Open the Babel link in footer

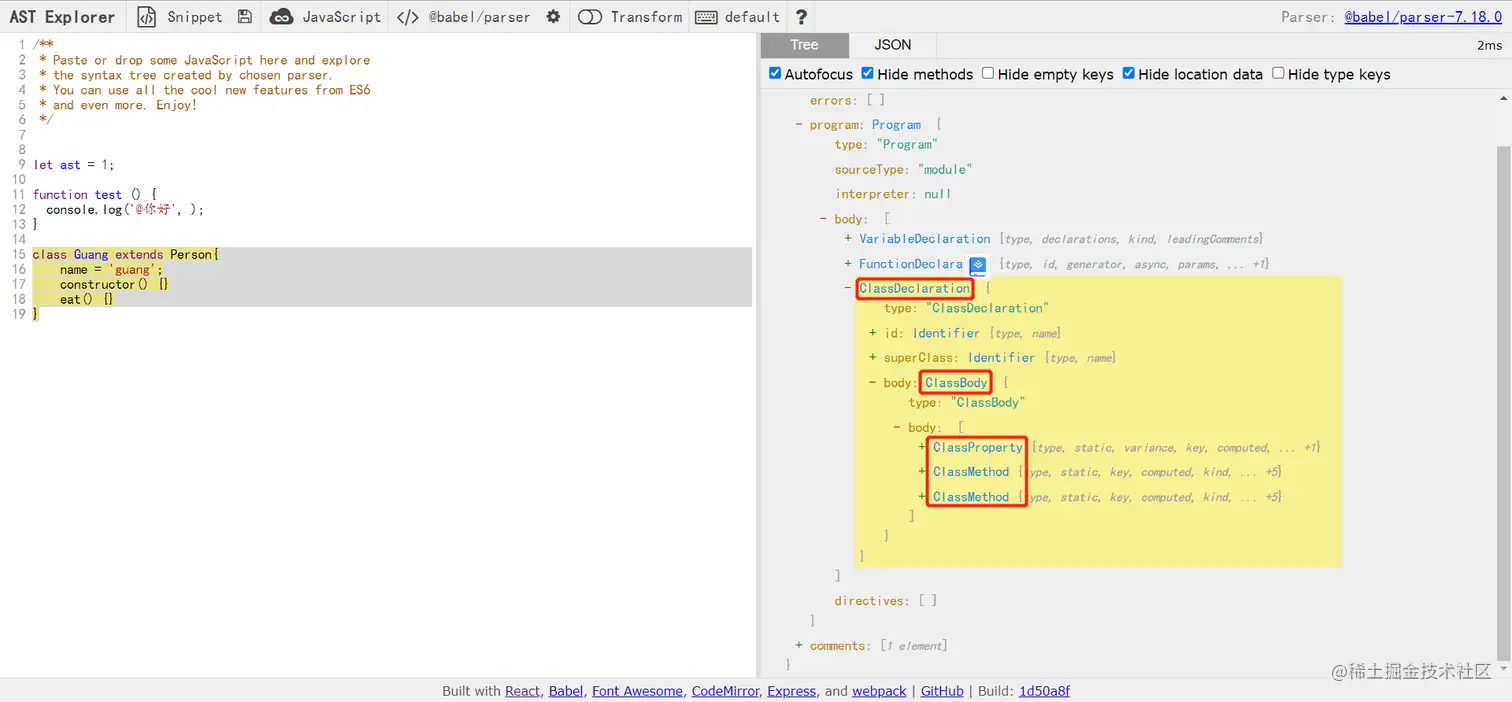tap(566, 691)
